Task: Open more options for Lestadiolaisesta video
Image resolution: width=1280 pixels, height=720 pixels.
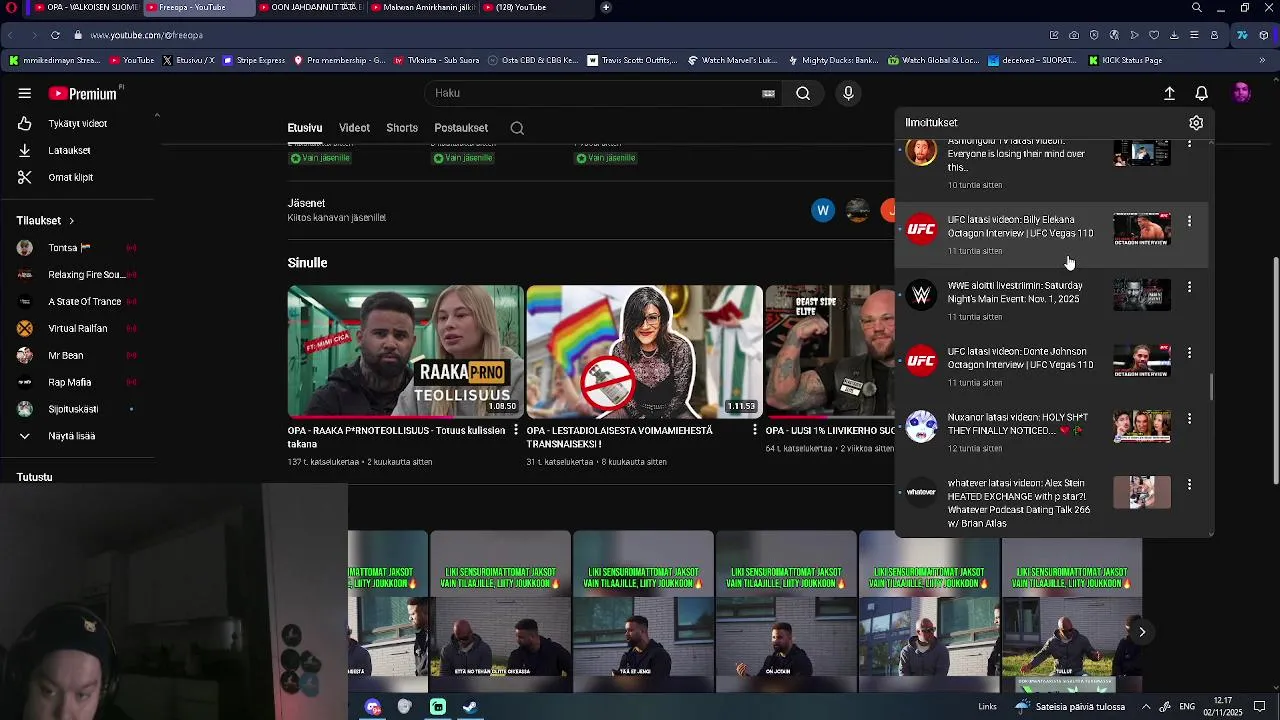Action: 755,430
